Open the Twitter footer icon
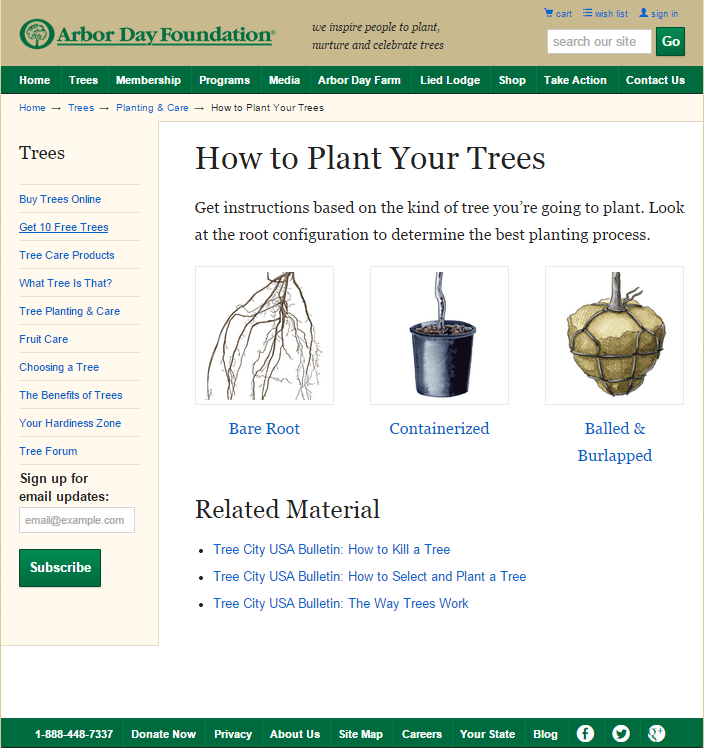This screenshot has height=748, width=704. [x=621, y=733]
